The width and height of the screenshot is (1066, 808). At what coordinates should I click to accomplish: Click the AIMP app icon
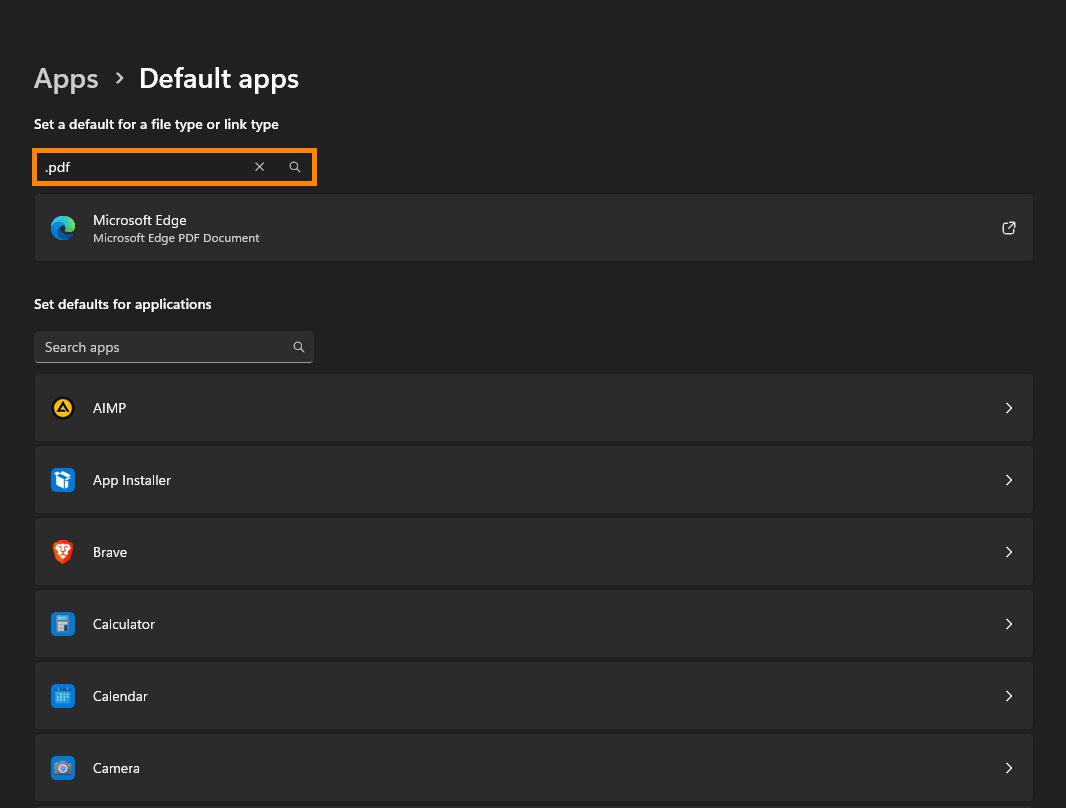(x=63, y=408)
